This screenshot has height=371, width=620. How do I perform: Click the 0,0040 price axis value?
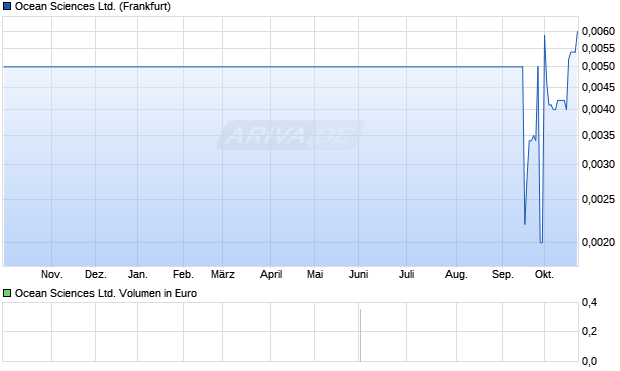[599, 109]
